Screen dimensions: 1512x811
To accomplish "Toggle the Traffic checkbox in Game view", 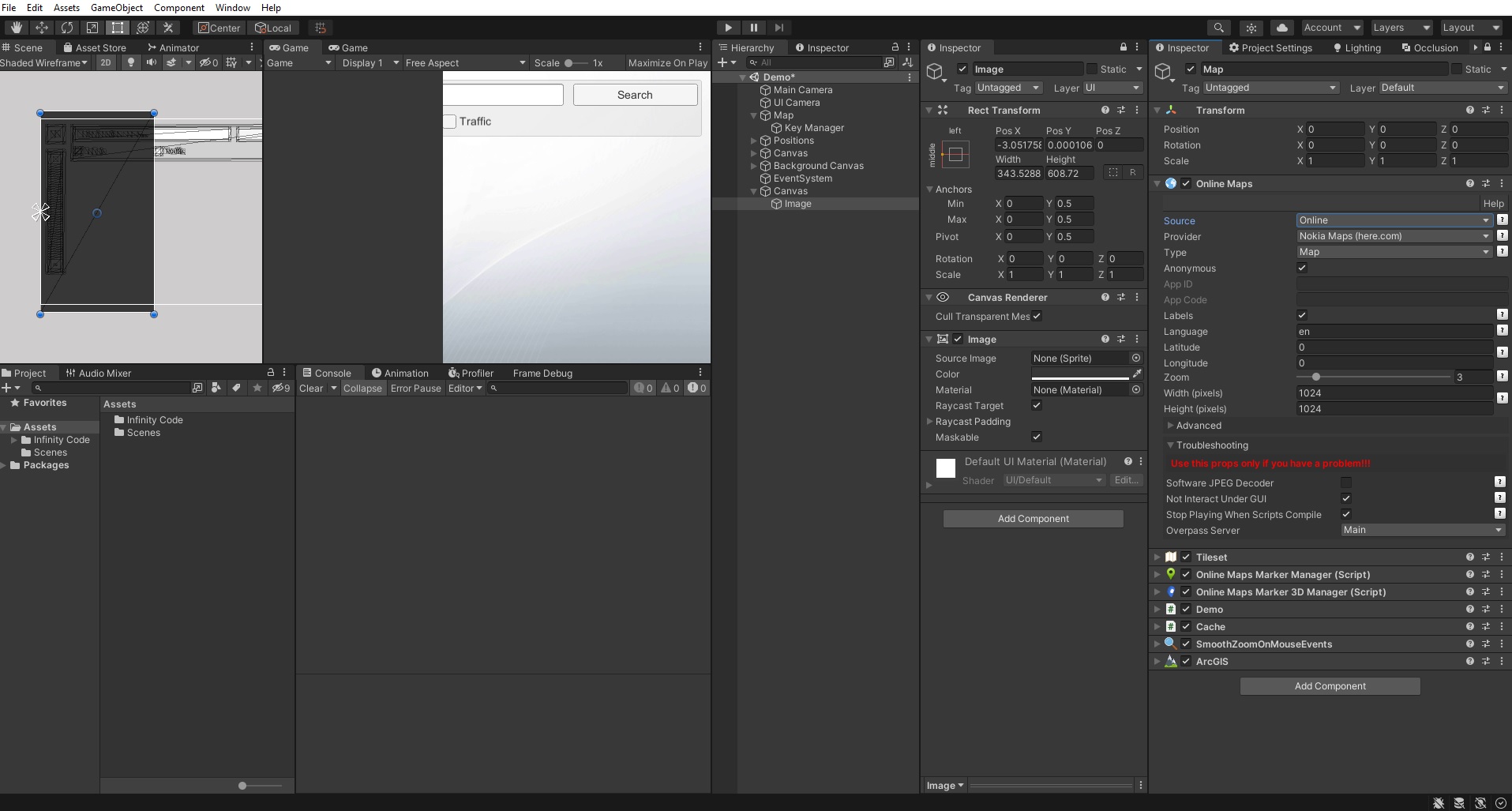I will 449,122.
